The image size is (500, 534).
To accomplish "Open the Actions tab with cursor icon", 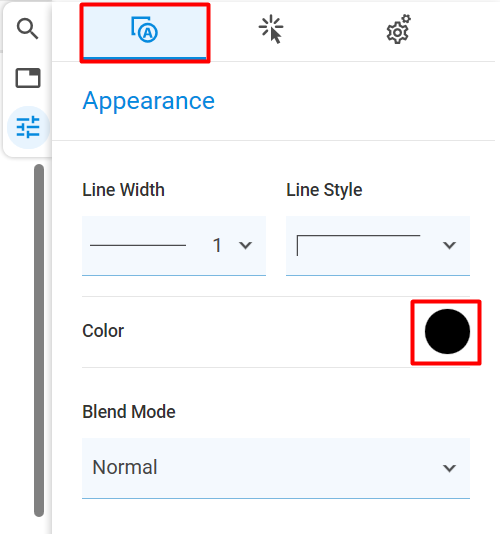I will point(271,29).
